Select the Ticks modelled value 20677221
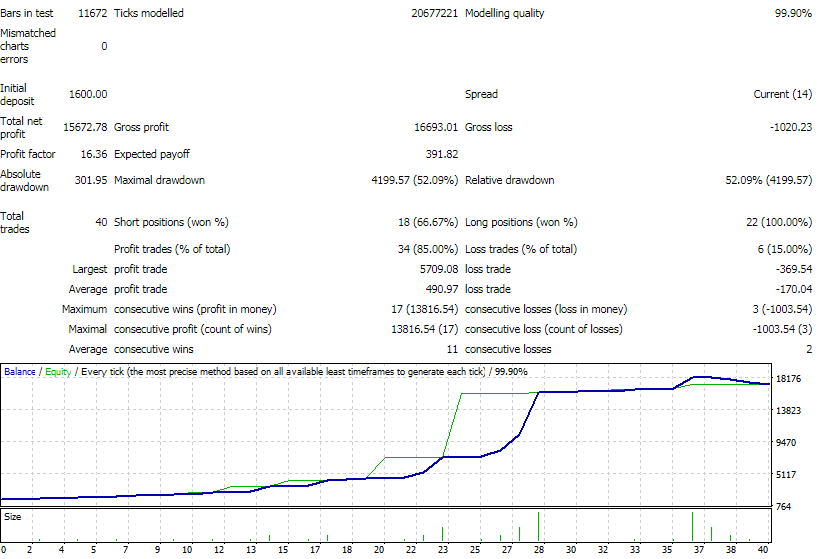Viewport: 820px width, 559px height. pos(434,14)
